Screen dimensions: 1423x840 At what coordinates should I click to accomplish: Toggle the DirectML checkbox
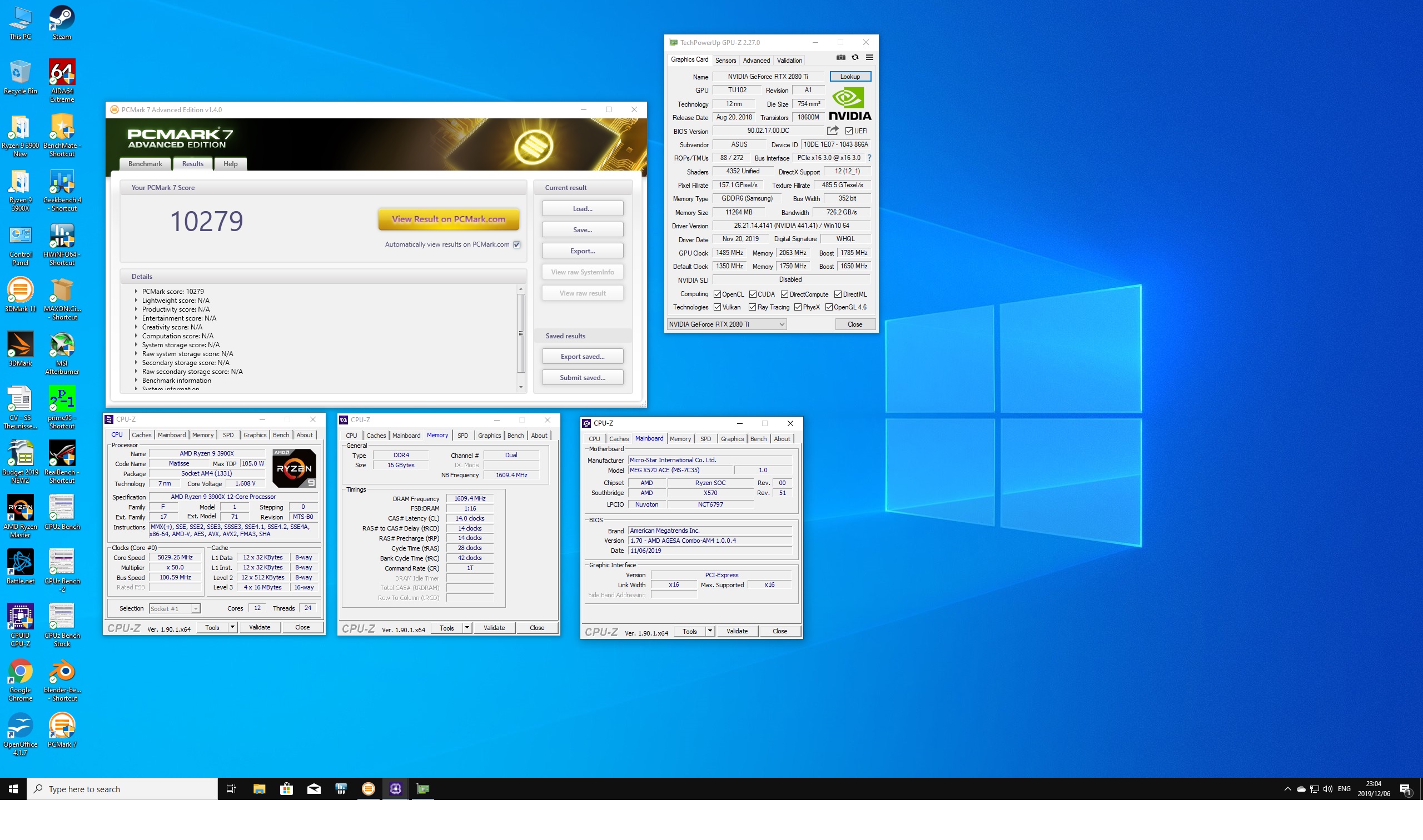(x=838, y=294)
